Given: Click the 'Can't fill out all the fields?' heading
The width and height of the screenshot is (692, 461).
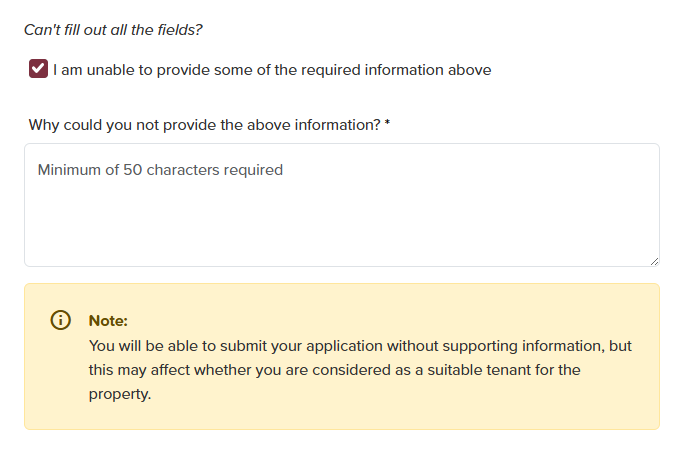Looking at the screenshot, I should pos(113,30).
